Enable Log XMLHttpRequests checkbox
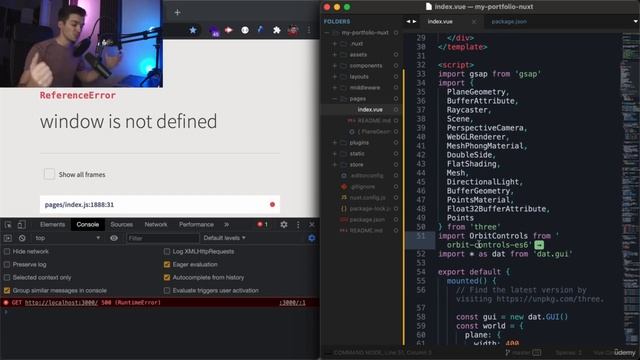 point(167,251)
